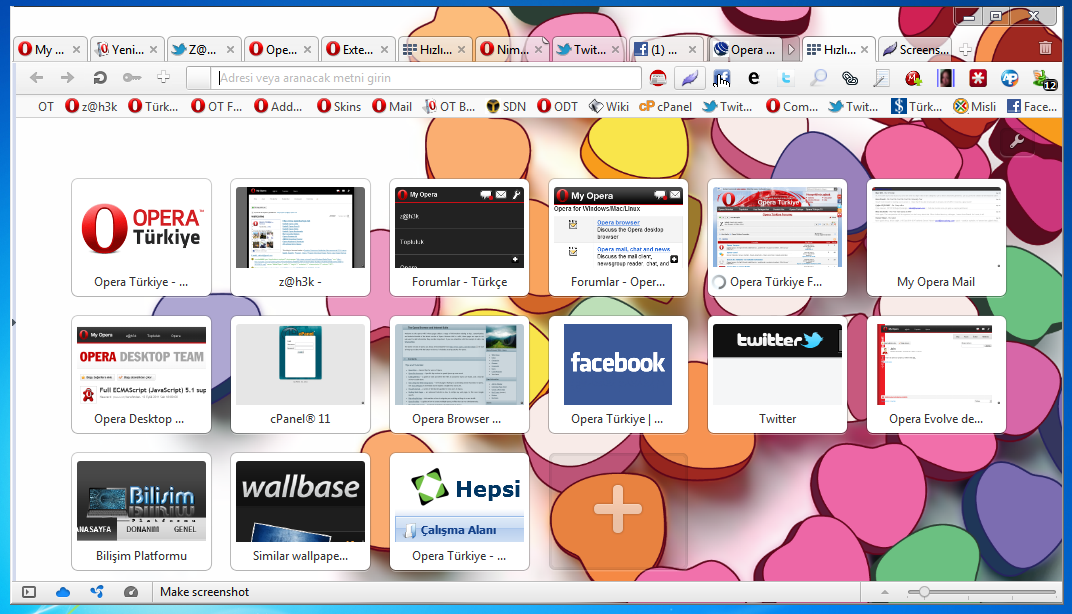Viewport: 1072px width, 614px height.
Task: Open the cPanel bookmark
Action: click(665, 107)
